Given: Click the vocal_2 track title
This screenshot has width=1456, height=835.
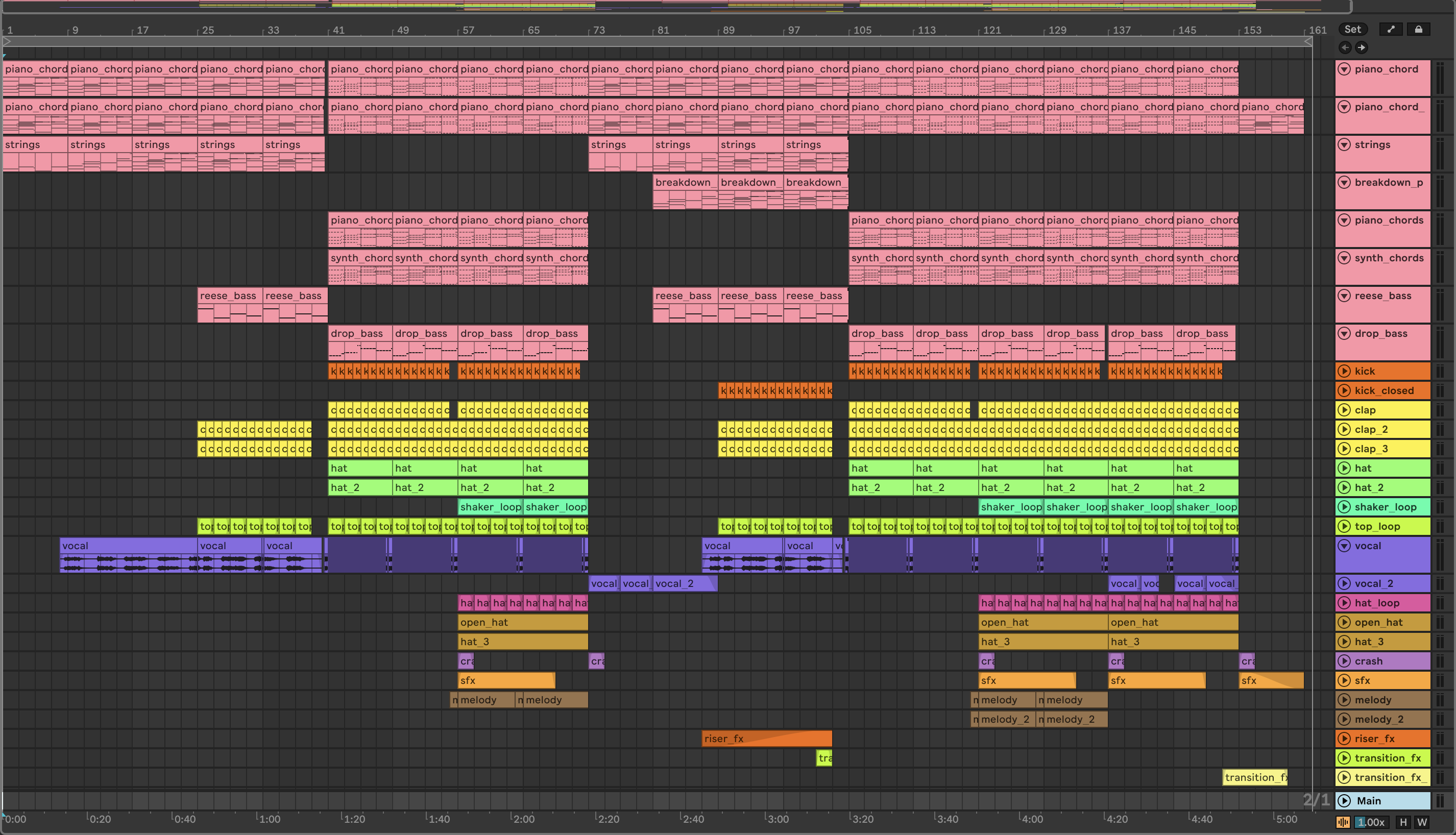Looking at the screenshot, I should tap(1373, 584).
